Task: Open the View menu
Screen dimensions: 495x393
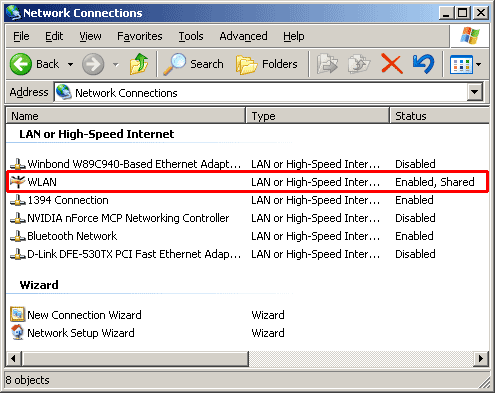Action: [90, 36]
